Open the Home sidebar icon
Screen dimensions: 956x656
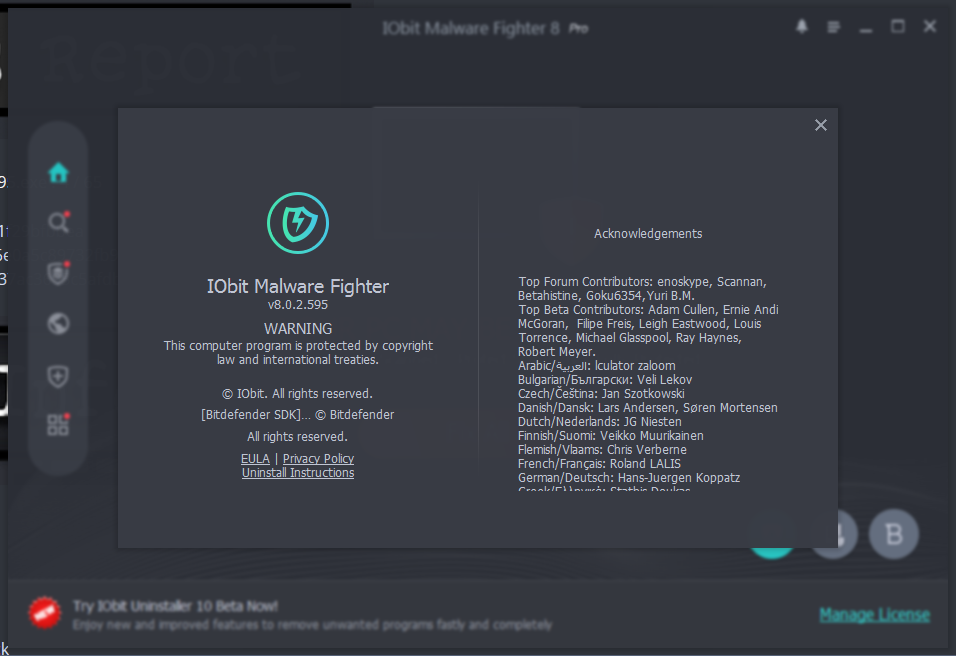click(59, 173)
